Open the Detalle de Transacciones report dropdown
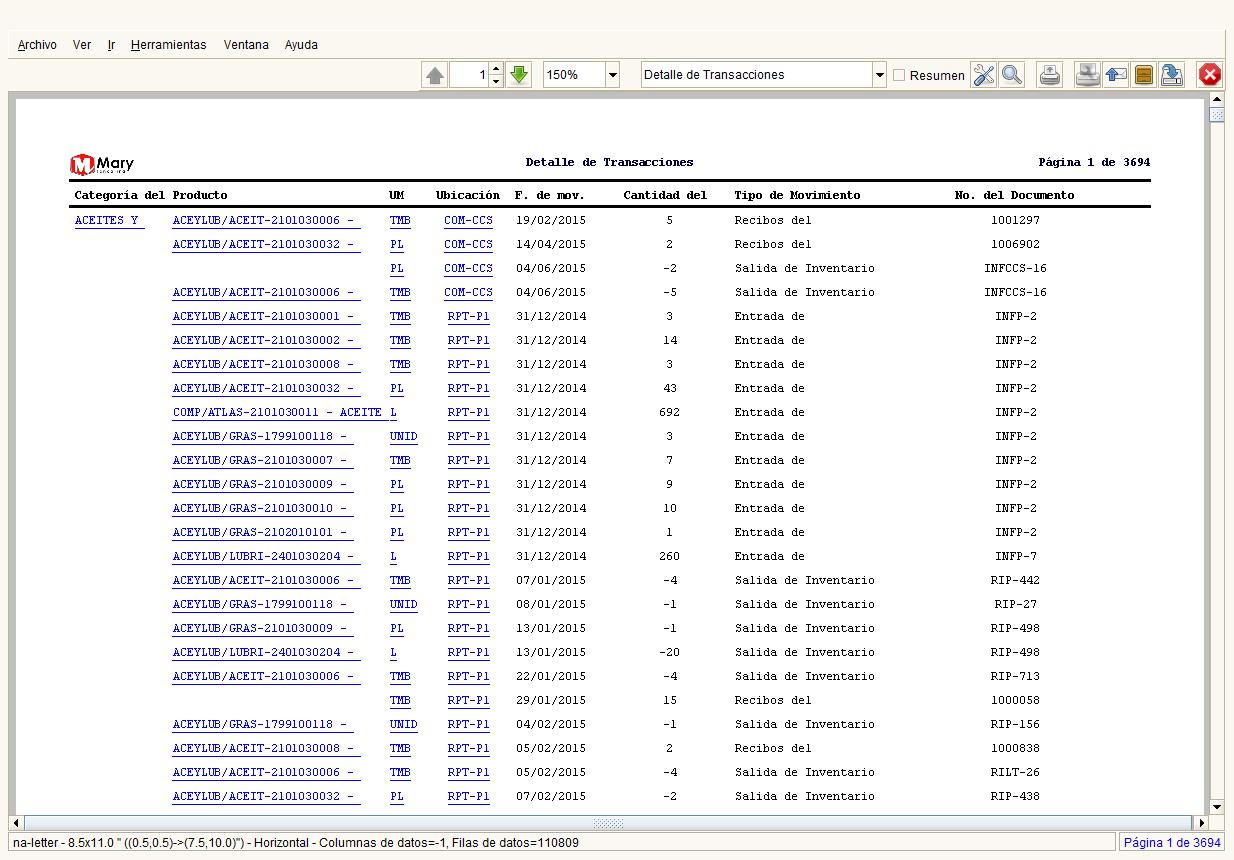 coord(880,75)
